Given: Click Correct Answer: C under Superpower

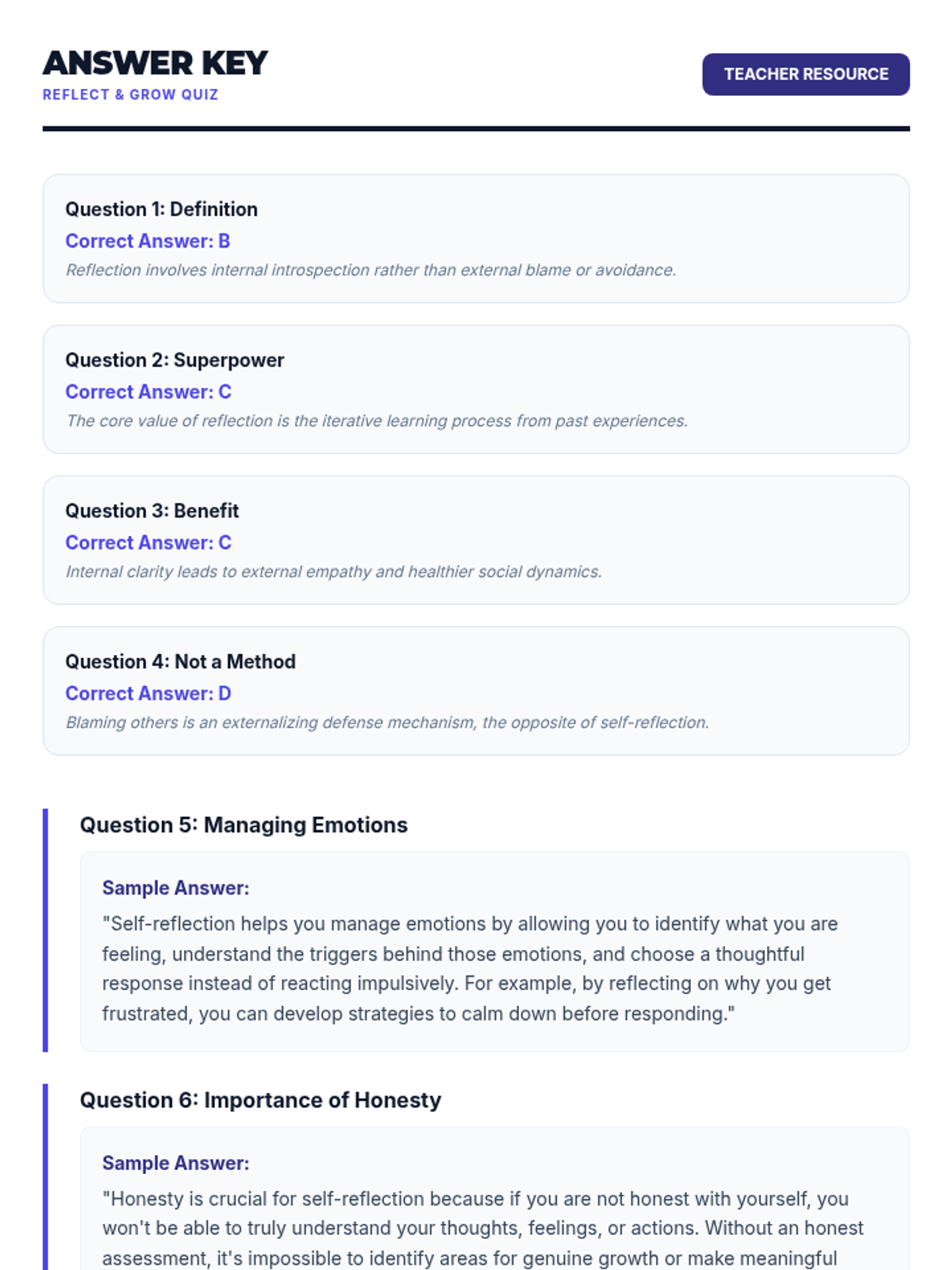Looking at the screenshot, I should click(x=148, y=392).
